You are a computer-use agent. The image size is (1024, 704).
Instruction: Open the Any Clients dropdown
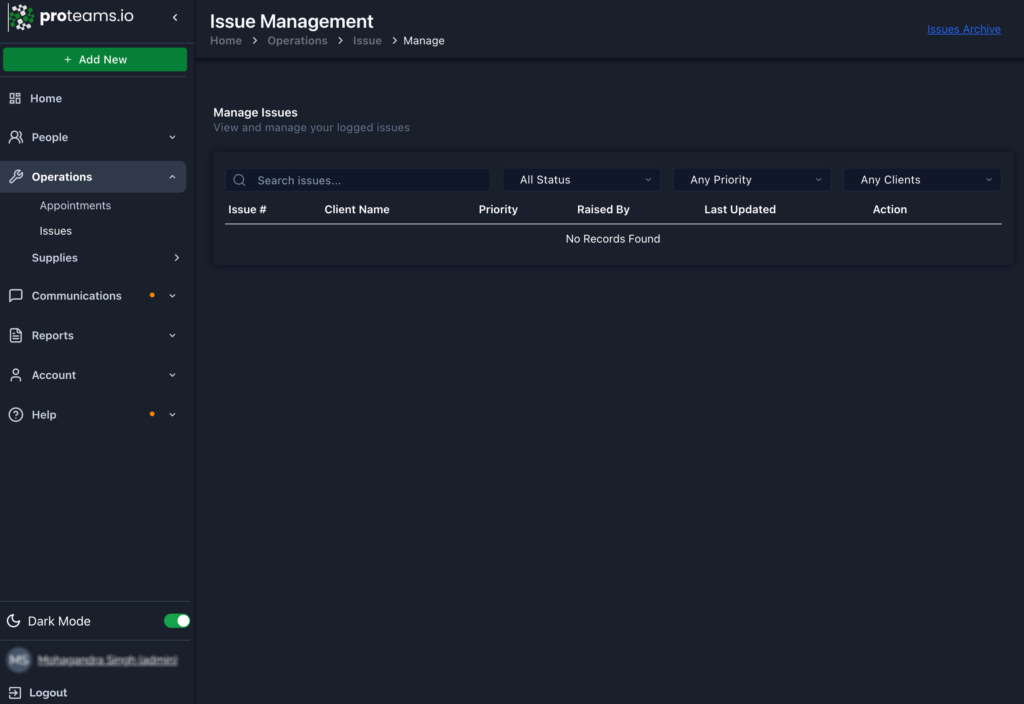click(921, 179)
